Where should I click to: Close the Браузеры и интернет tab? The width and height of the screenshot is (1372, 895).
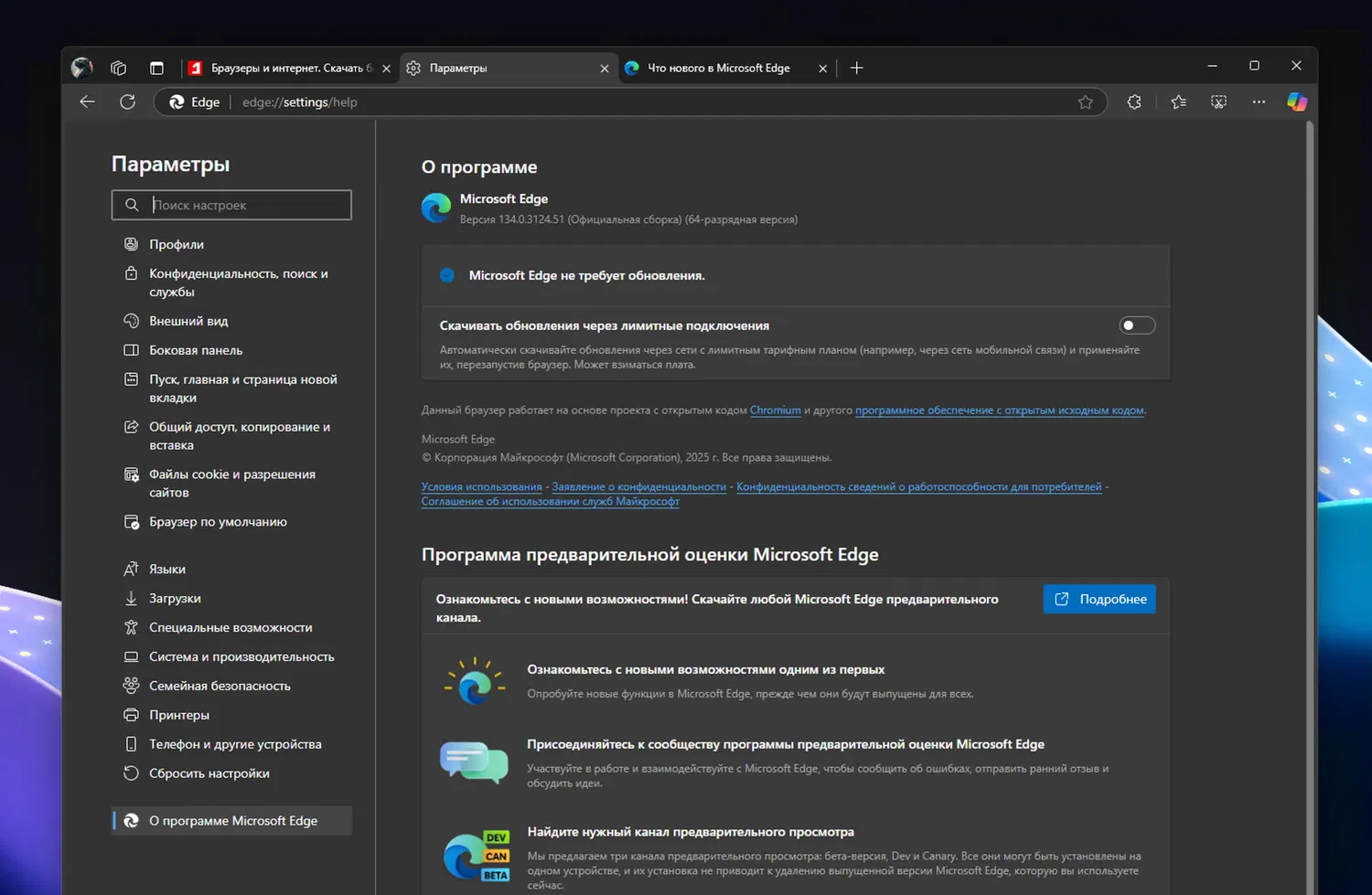pos(386,69)
